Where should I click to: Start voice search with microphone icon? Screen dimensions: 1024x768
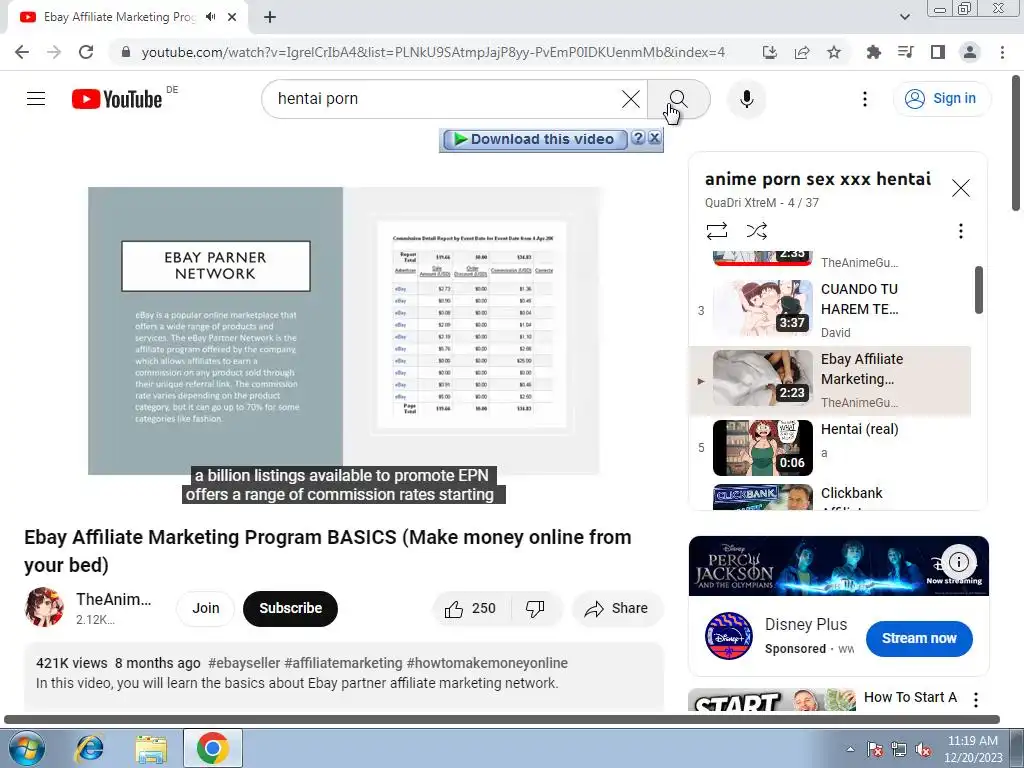pos(746,99)
